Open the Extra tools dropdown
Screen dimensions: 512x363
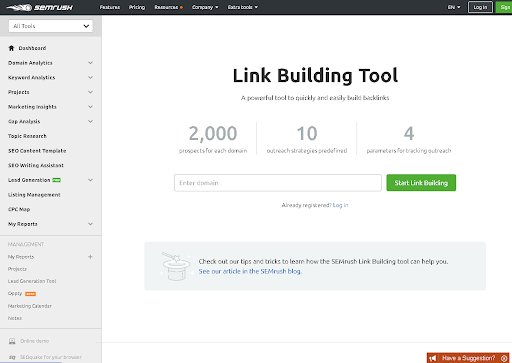click(243, 7)
